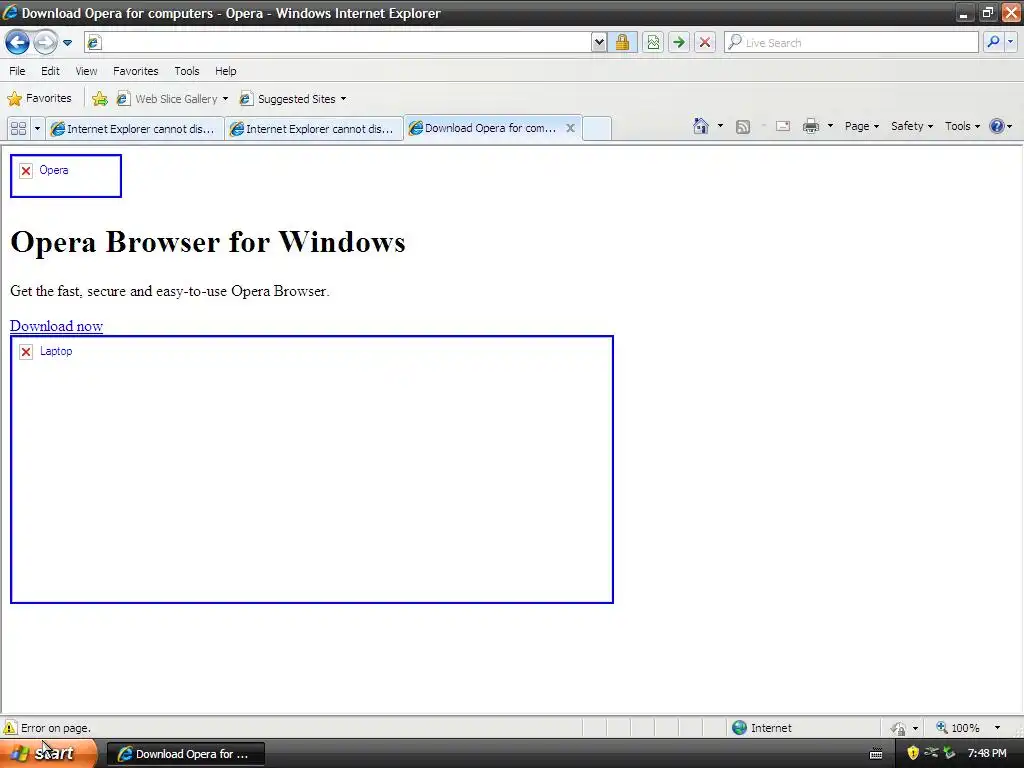Click the on-screen keyboard tray icon

(x=876, y=754)
